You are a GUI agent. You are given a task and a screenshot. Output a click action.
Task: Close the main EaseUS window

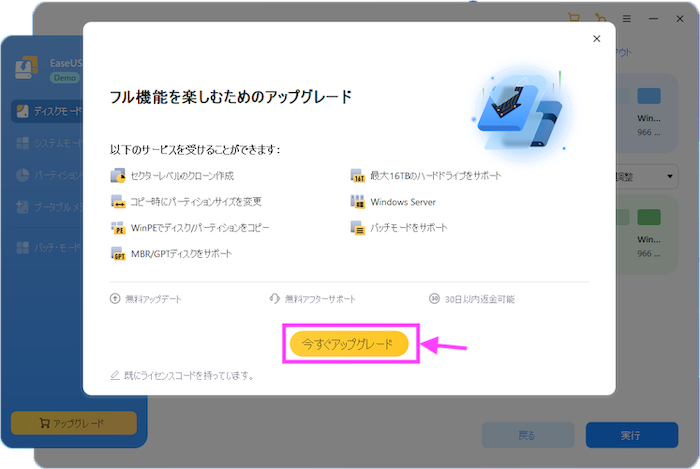[679, 19]
